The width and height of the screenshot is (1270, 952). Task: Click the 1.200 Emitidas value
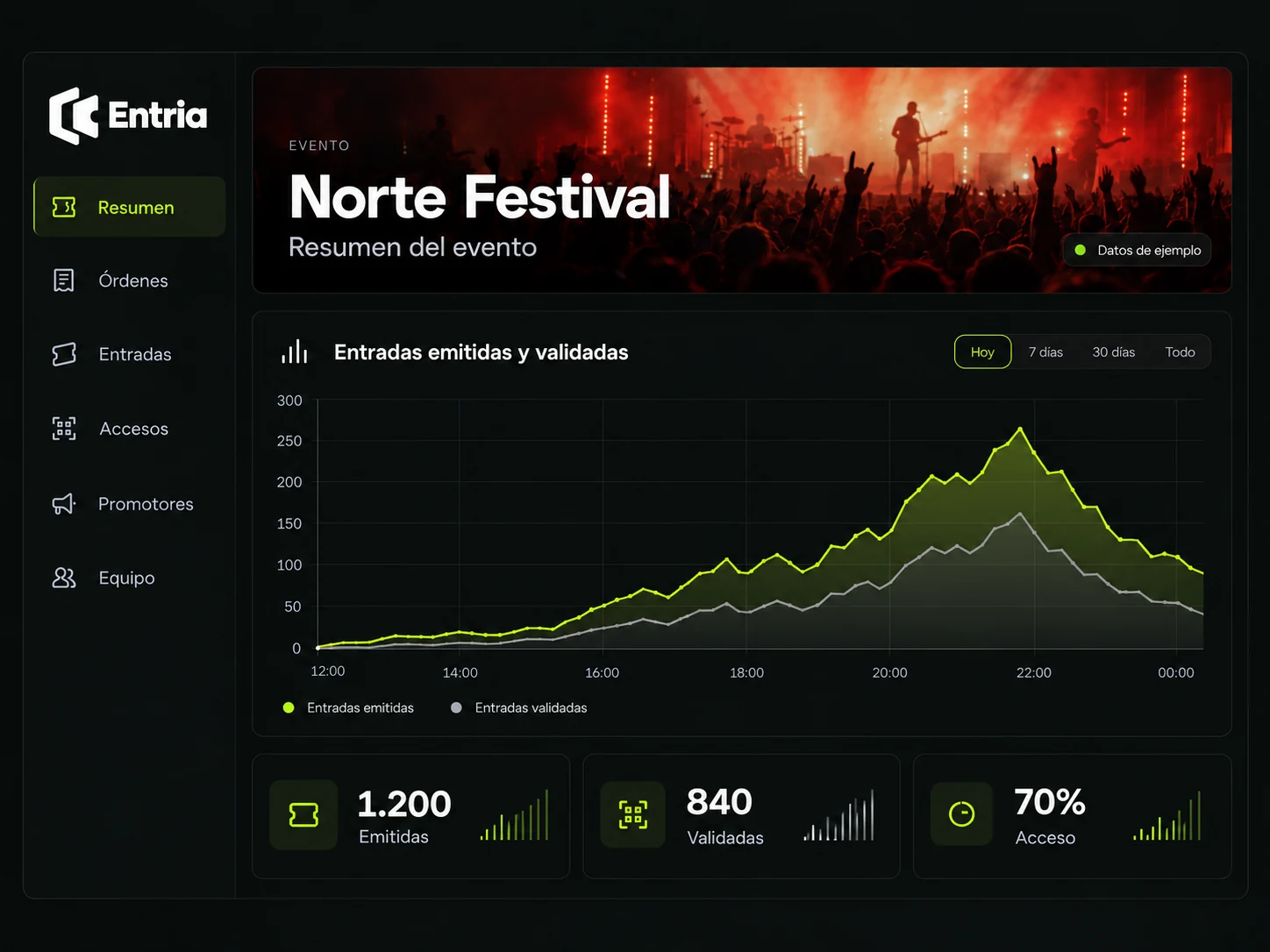click(x=404, y=804)
